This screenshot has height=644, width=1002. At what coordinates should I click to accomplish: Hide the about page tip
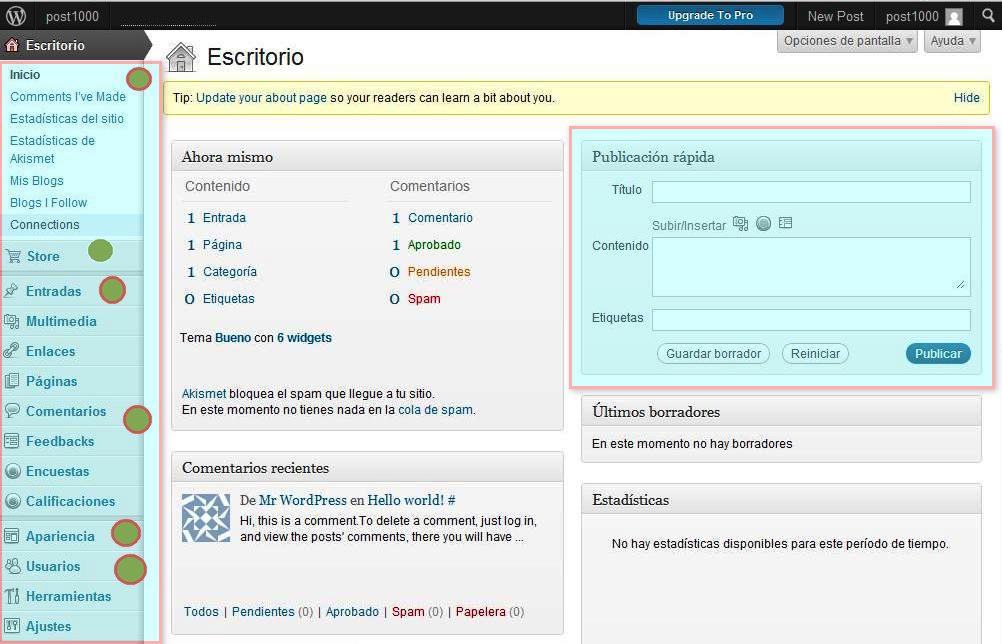point(966,98)
